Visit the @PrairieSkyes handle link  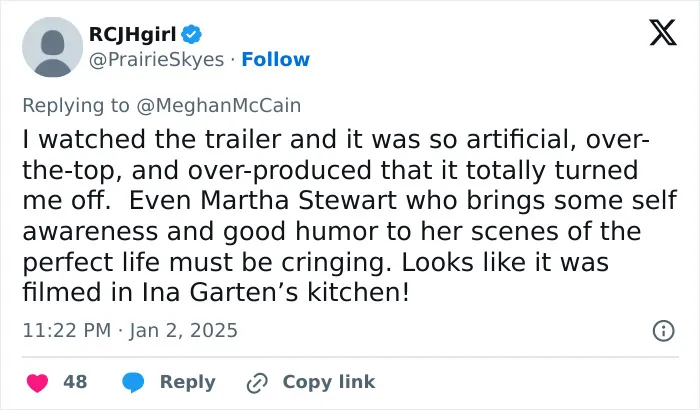(x=156, y=60)
